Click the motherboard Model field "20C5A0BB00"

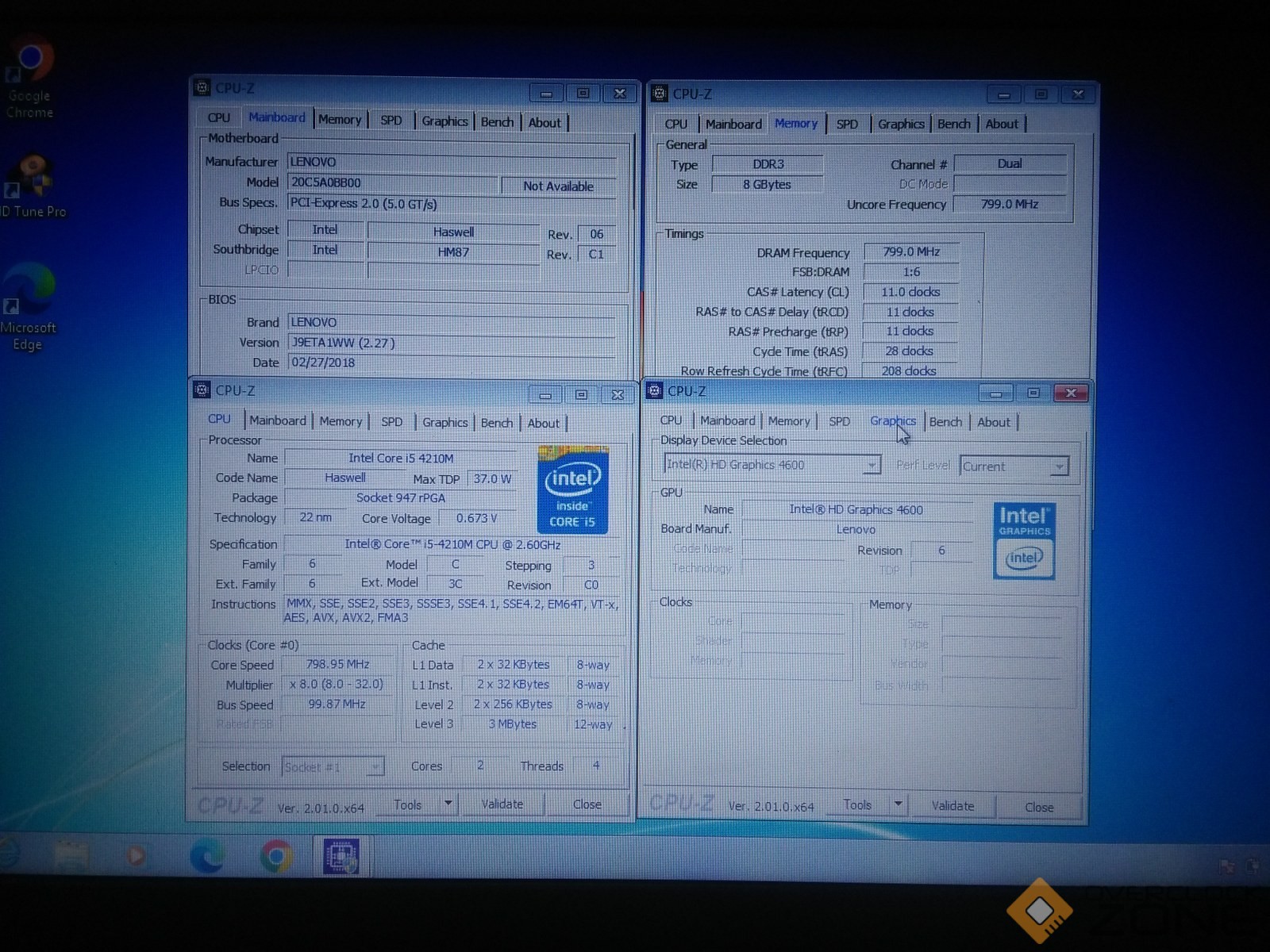point(392,183)
